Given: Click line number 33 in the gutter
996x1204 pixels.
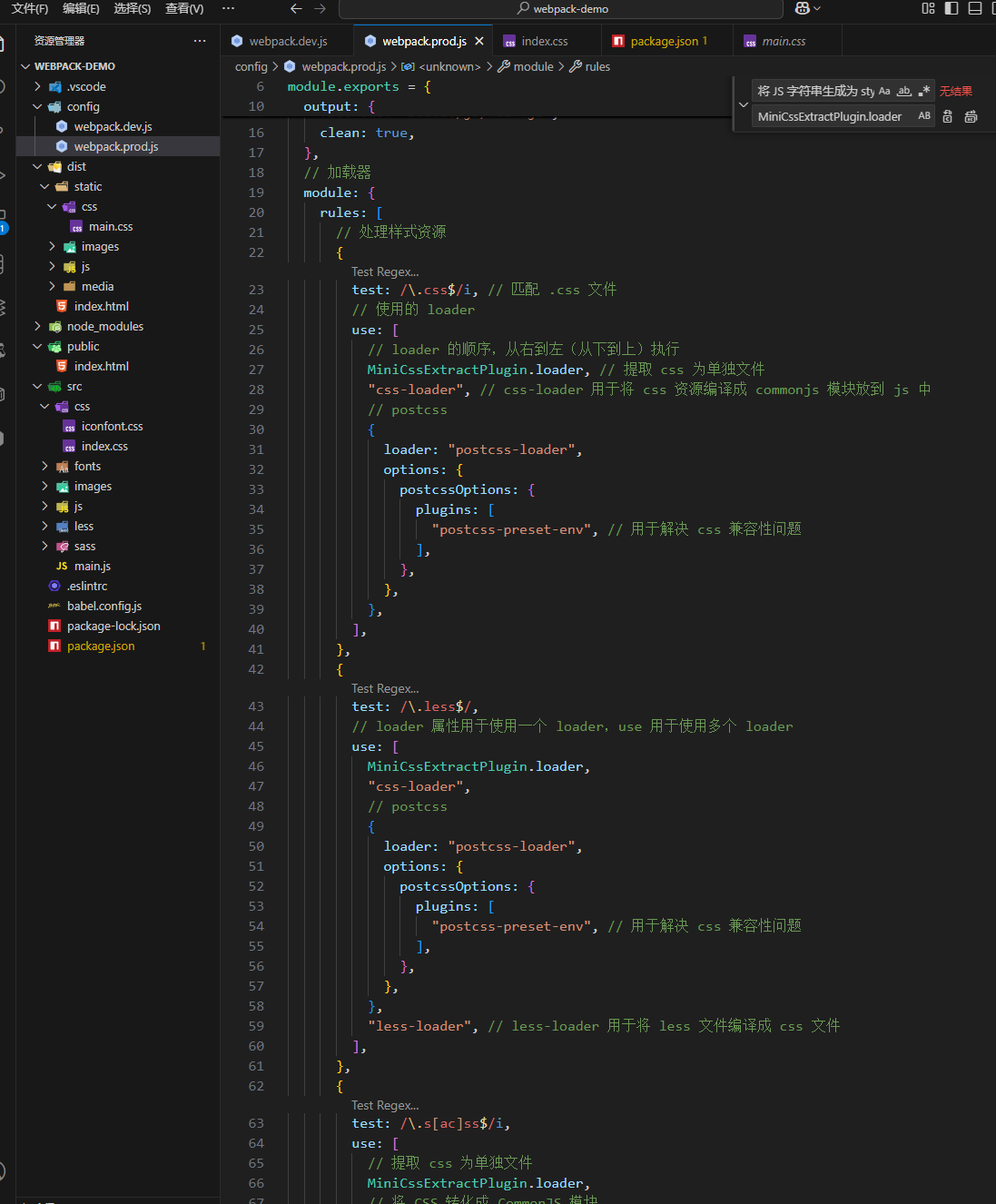Looking at the screenshot, I should pyautogui.click(x=256, y=489).
